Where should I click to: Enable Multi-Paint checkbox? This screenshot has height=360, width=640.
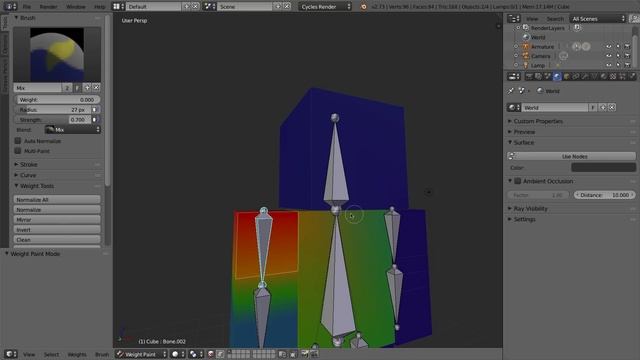click(x=18, y=151)
